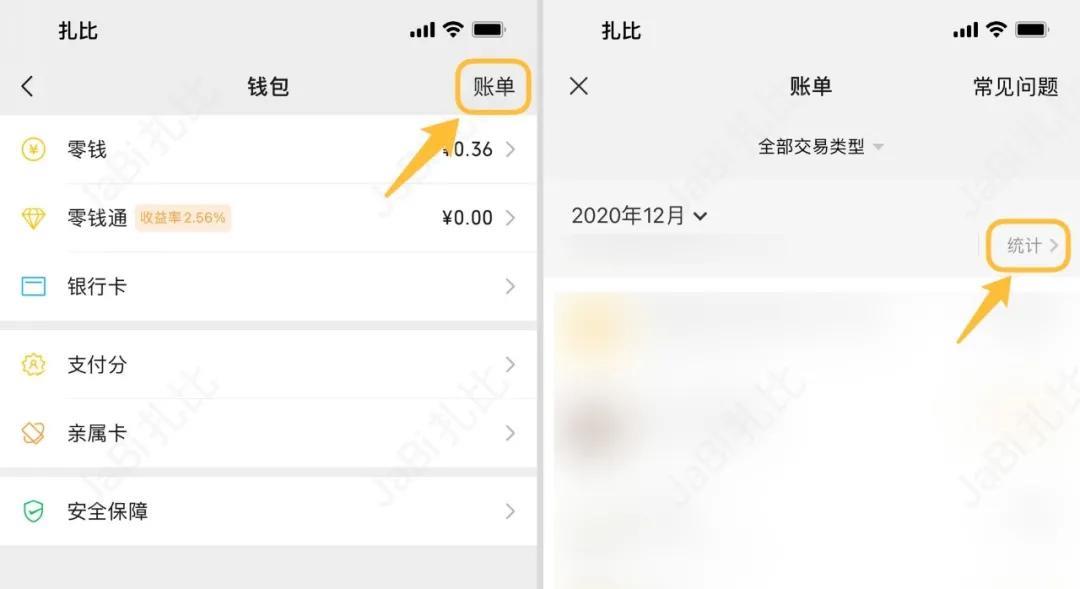This screenshot has height=589, width=1080.
Task: Expand the 银行卡 row chevron
Action: 510,286
